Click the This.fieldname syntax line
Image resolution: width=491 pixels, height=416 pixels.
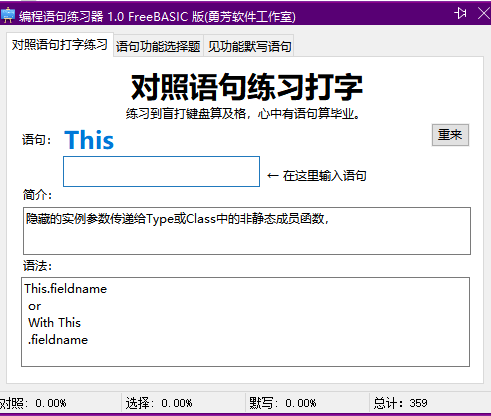(x=66, y=289)
